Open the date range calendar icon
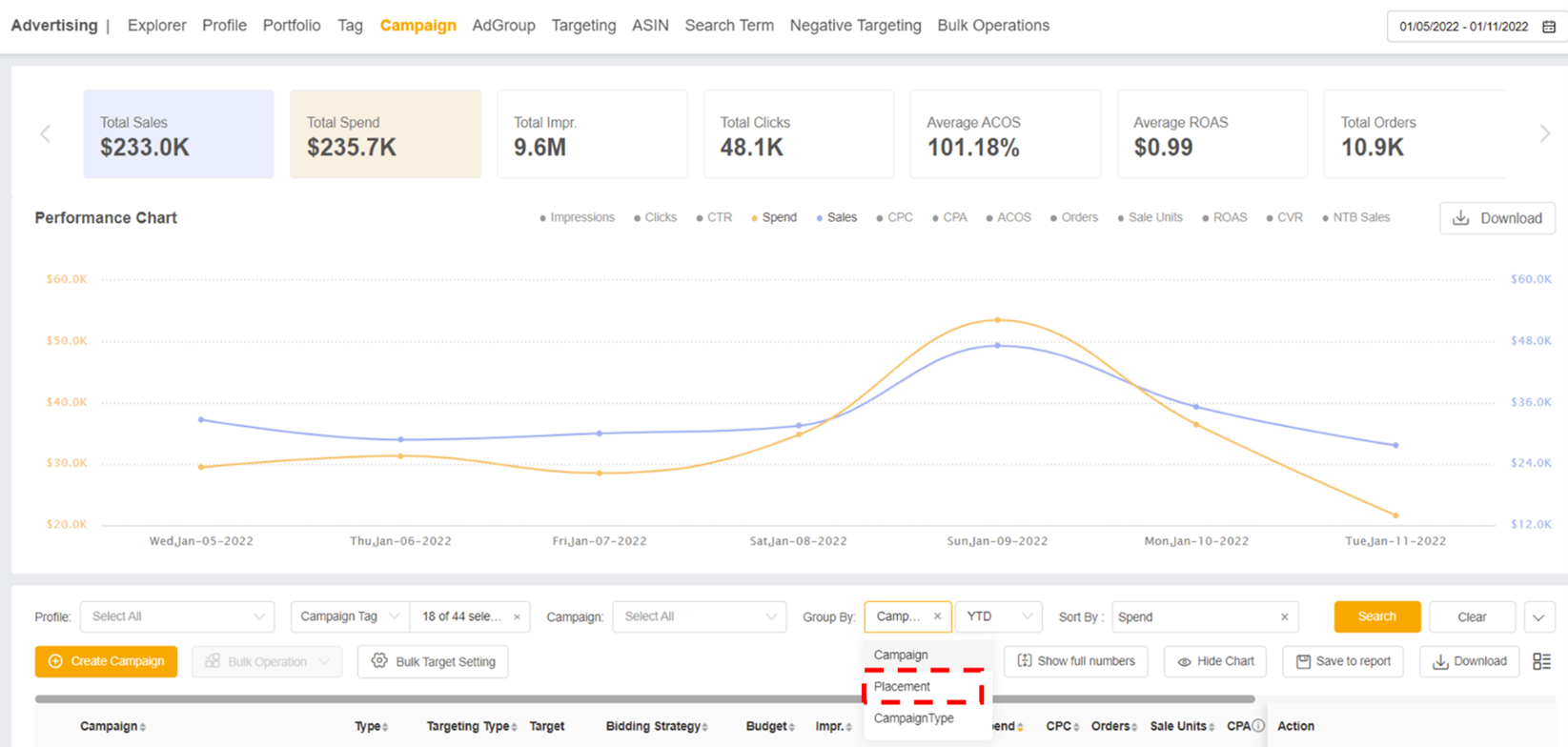Image resolution: width=1568 pixels, height=747 pixels. click(x=1549, y=27)
